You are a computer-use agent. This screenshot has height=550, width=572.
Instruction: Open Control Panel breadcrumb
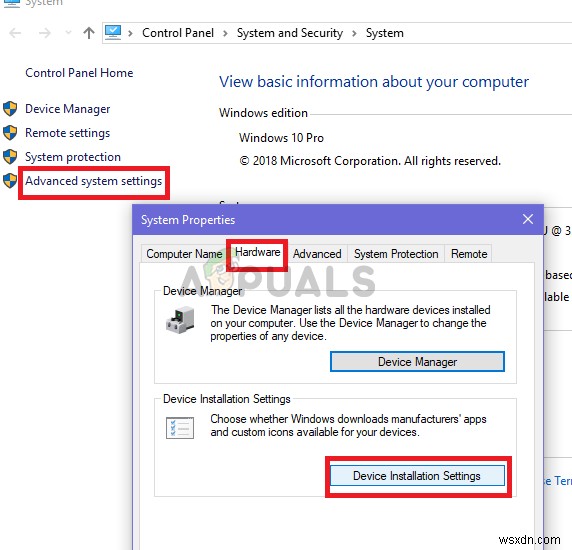click(x=178, y=33)
